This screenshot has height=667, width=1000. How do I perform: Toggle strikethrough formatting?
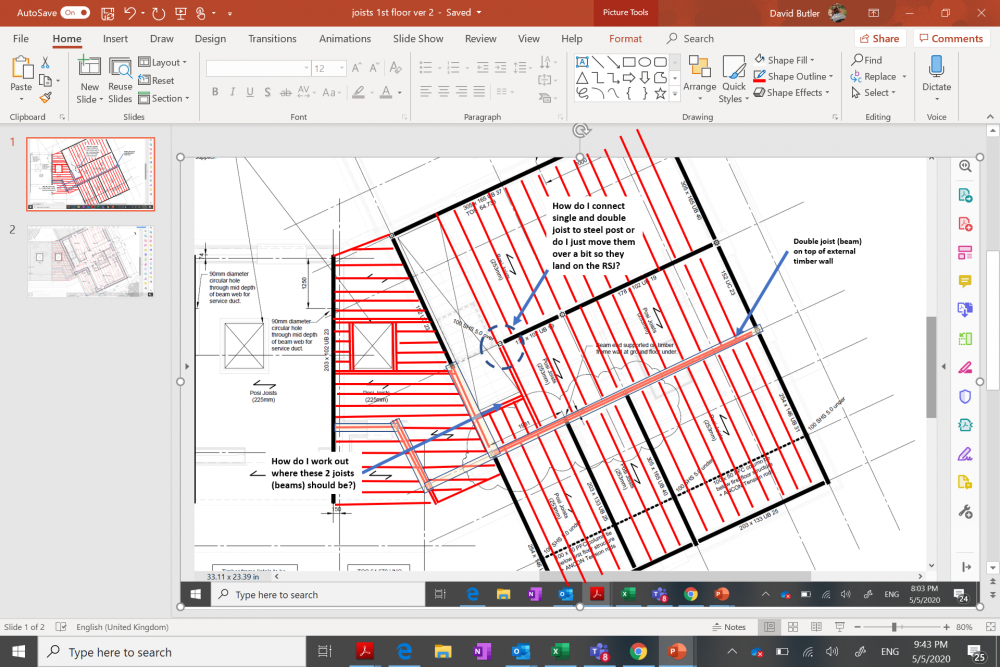286,92
